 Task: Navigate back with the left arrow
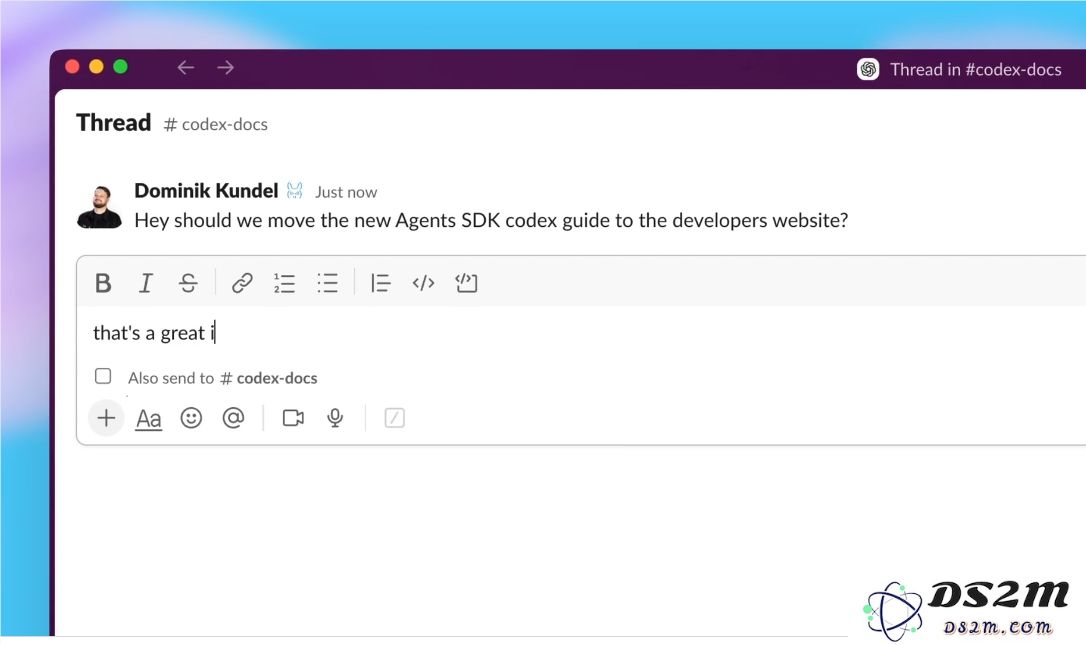185,67
